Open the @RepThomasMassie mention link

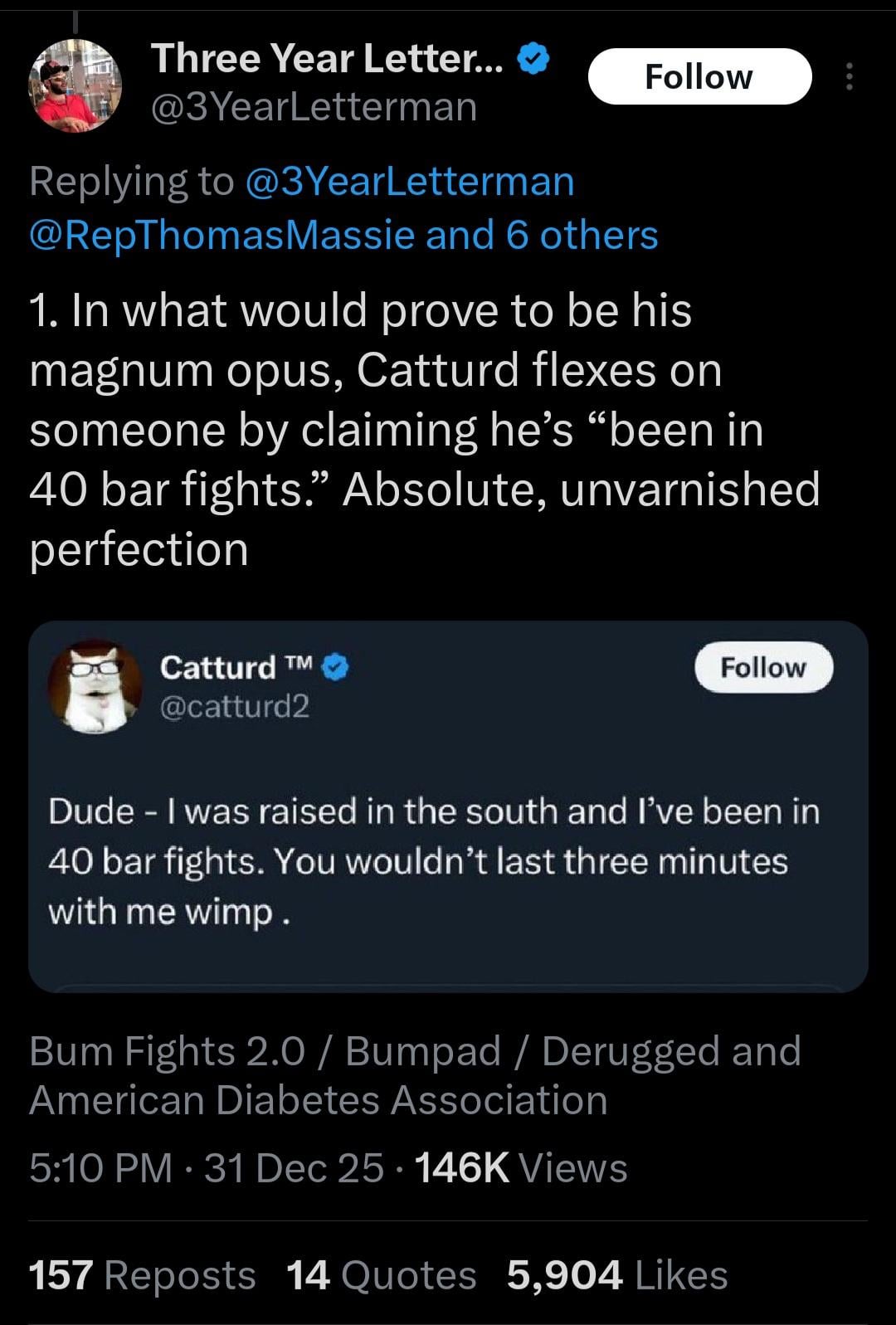tap(222, 235)
